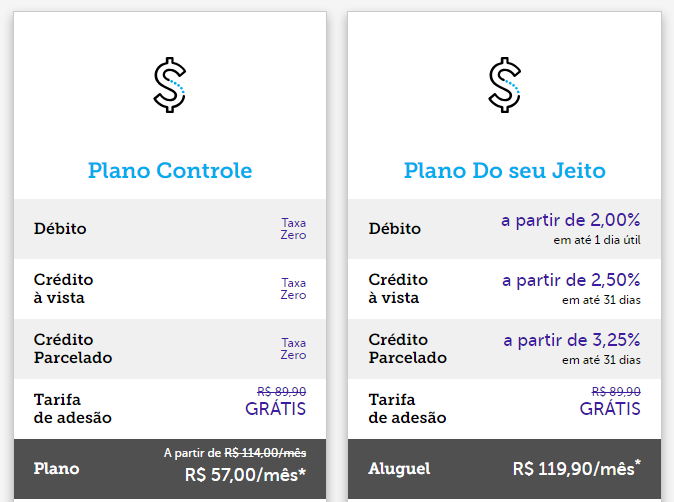Viewport: 674px width, 502px height.
Task: Click Taxa Zero for Crédito à vista
Action: (294, 289)
